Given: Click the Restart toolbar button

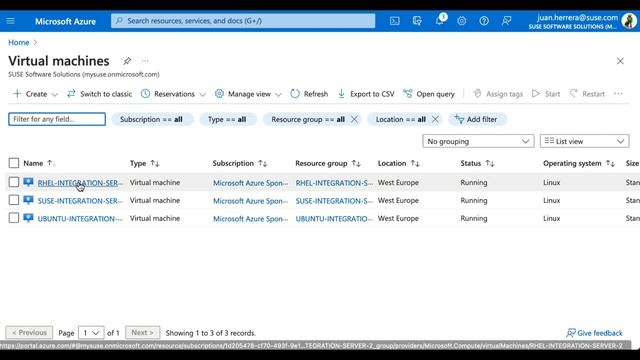Looking at the screenshot, I should point(587,94).
